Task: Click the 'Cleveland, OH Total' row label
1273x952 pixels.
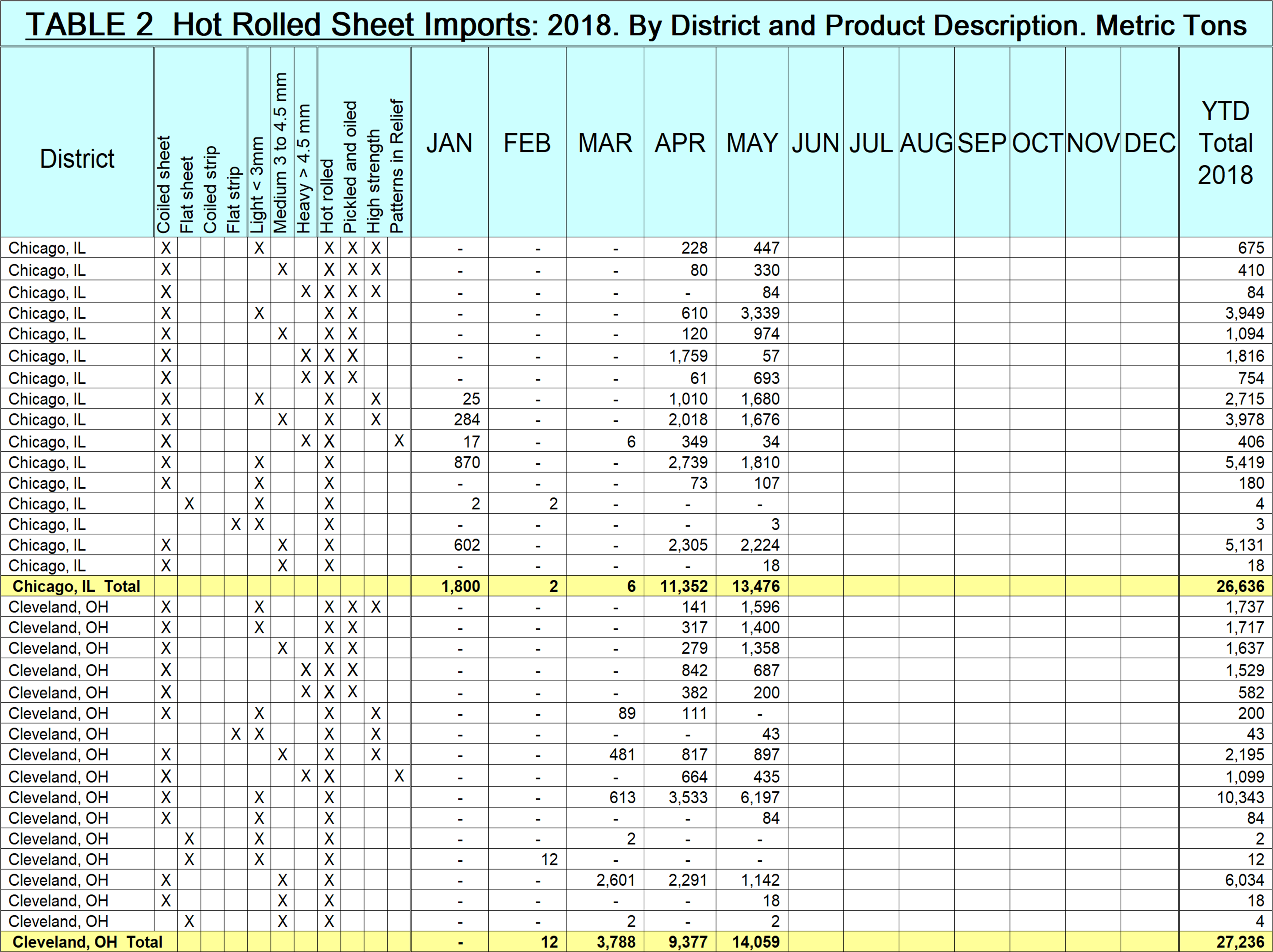Action: 88,942
